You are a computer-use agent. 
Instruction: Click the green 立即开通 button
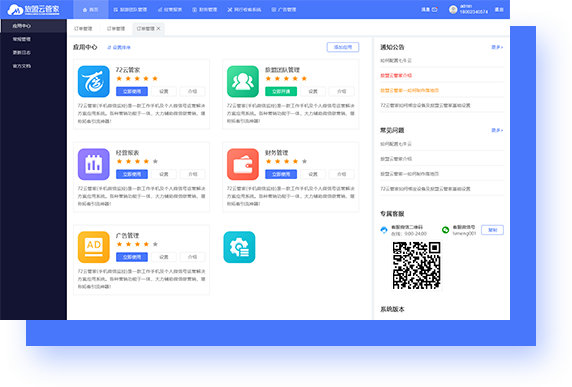click(281, 91)
